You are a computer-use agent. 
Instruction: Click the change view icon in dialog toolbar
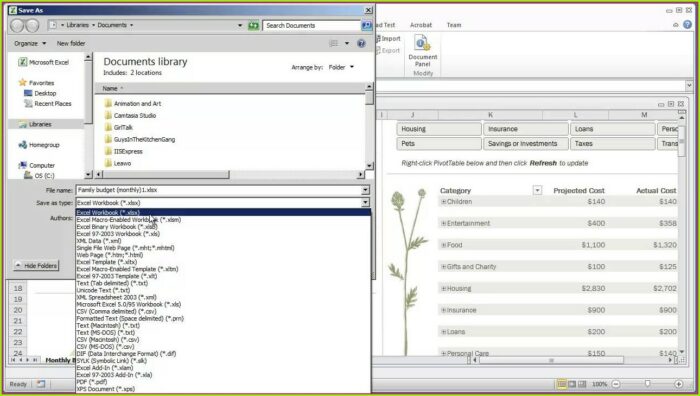[x=333, y=43]
